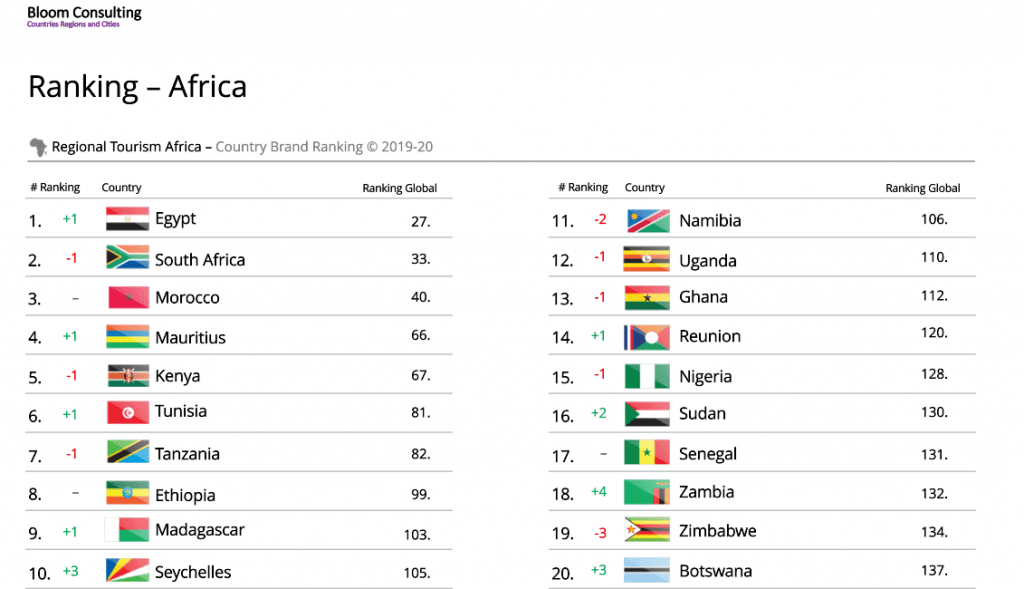The width and height of the screenshot is (1024, 589).
Task: Select the Tanzania flag icon
Action: coord(127,453)
